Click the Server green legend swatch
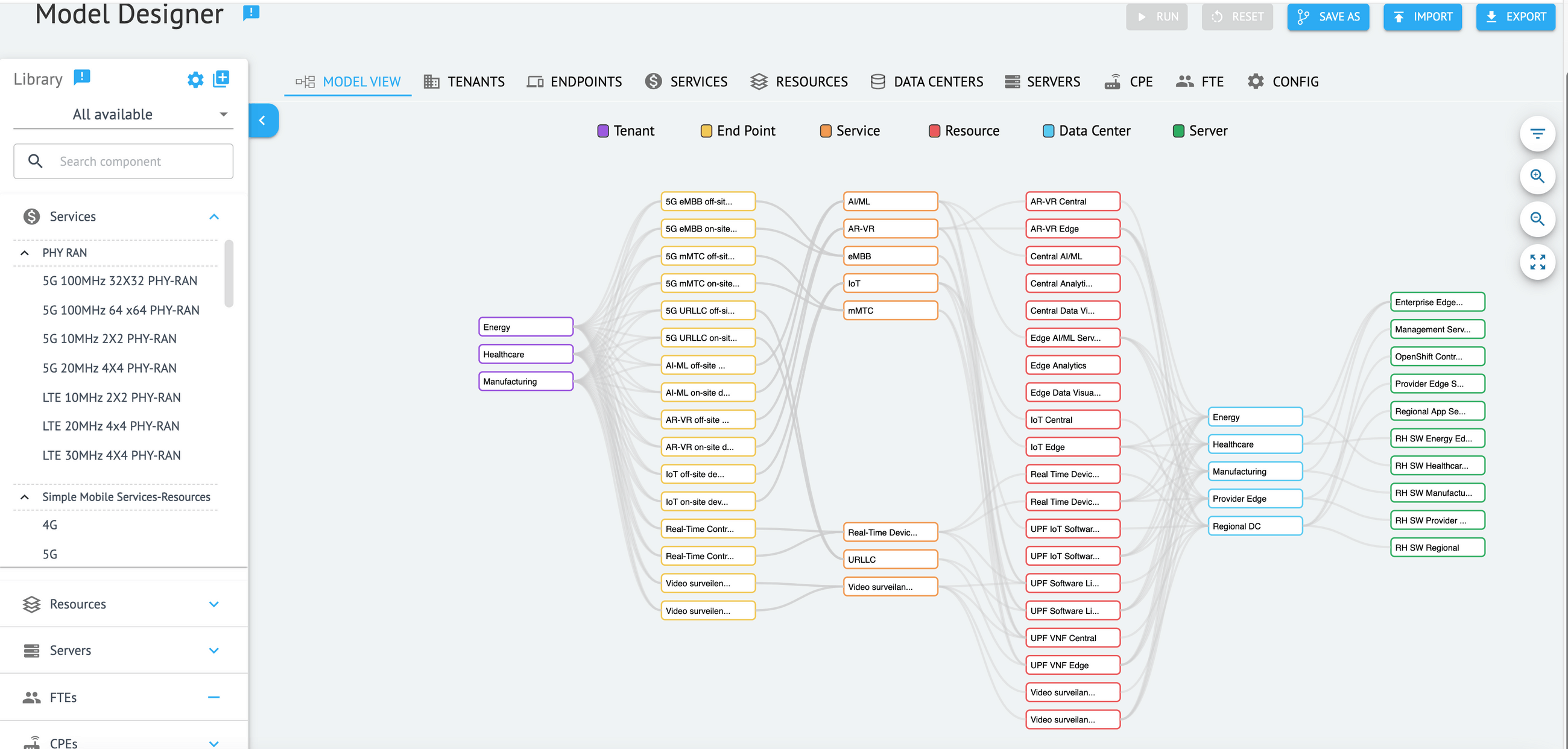 click(x=1178, y=131)
